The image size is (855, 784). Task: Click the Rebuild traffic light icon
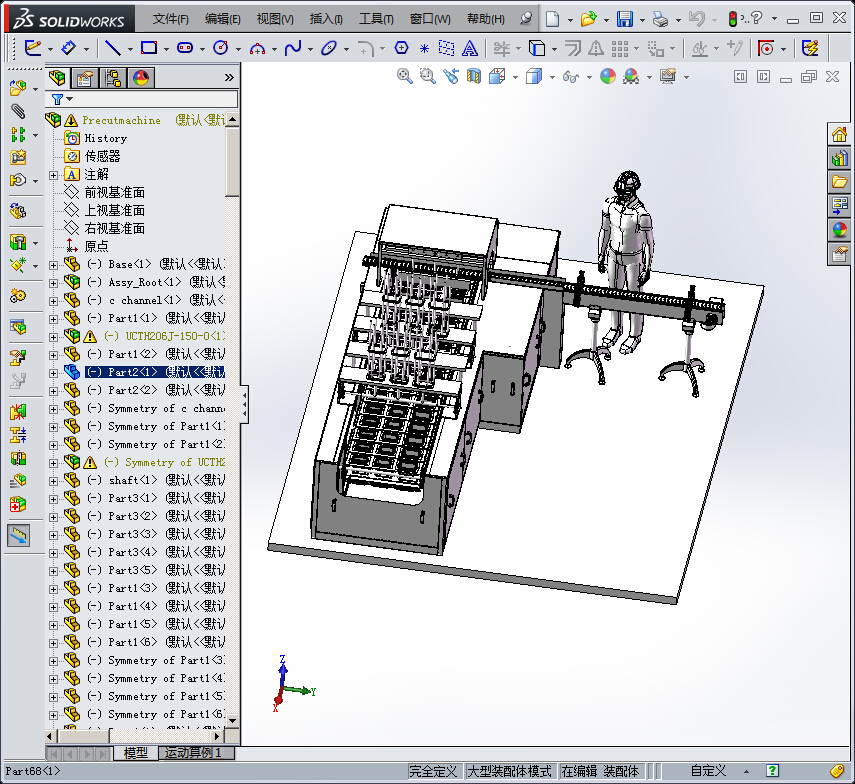click(732, 19)
